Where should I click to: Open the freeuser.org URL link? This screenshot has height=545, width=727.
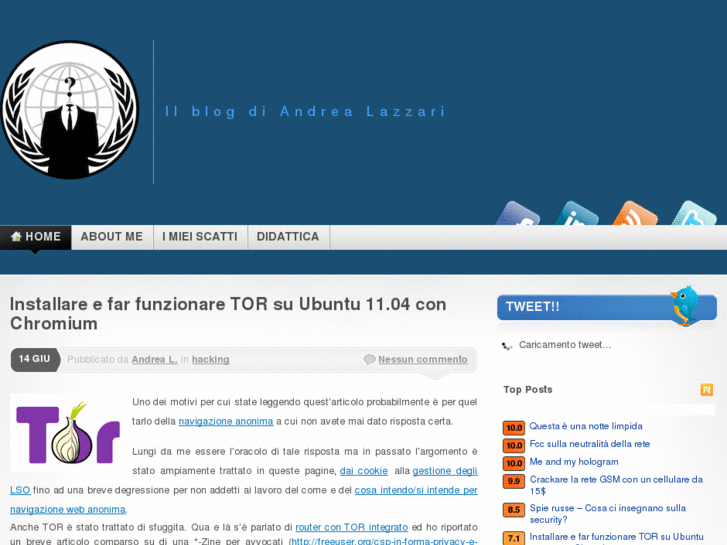[384, 541]
